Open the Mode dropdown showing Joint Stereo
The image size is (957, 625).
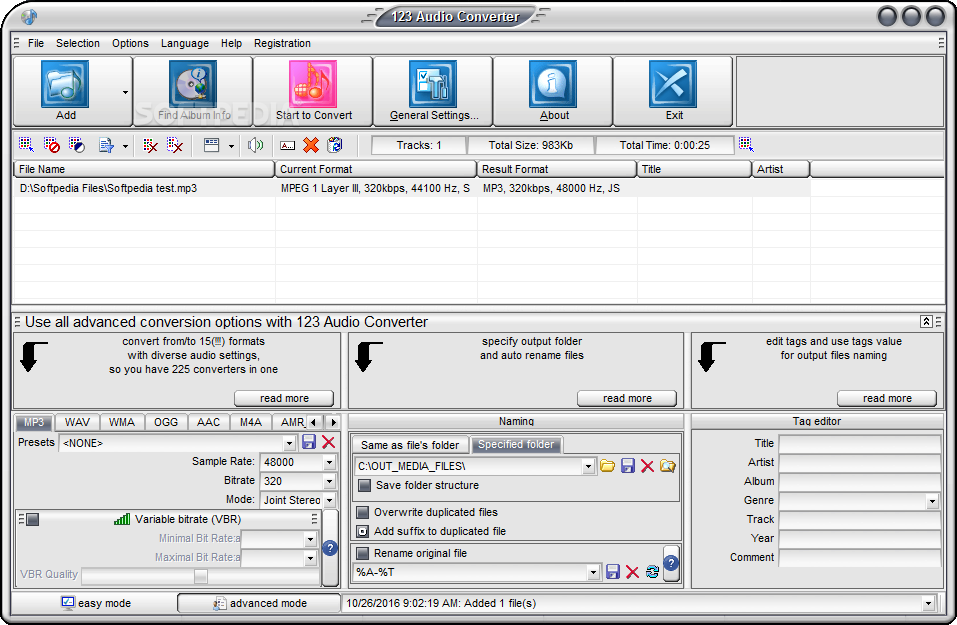point(330,500)
